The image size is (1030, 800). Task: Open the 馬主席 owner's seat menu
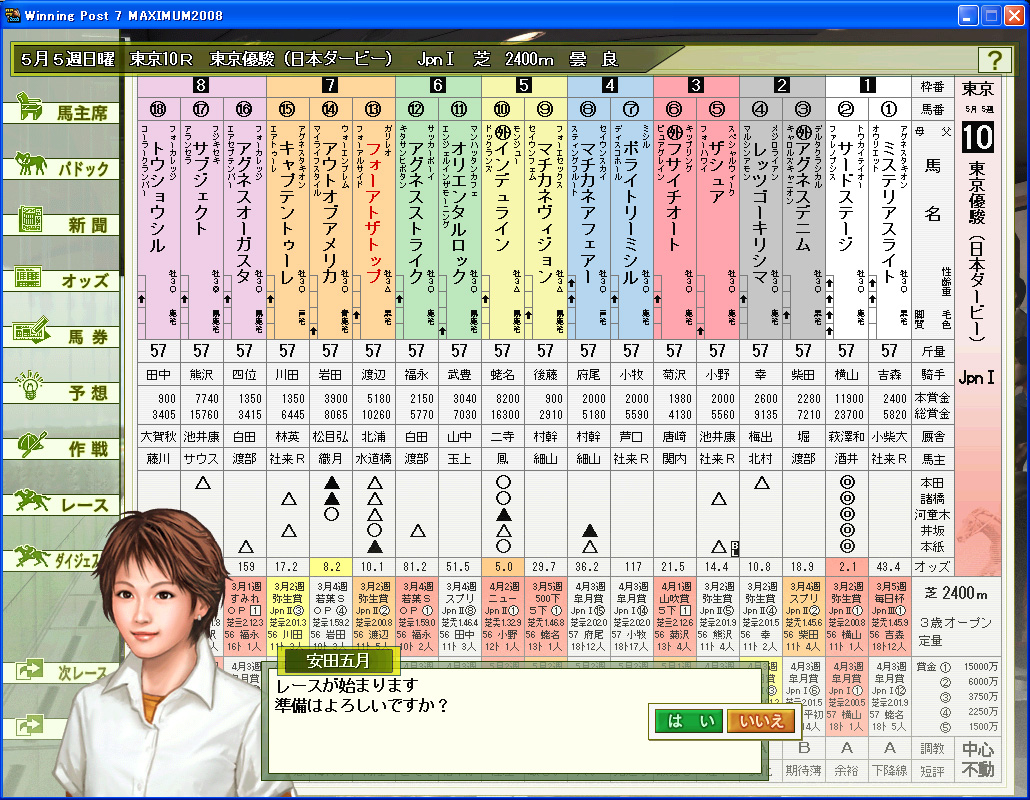62,110
